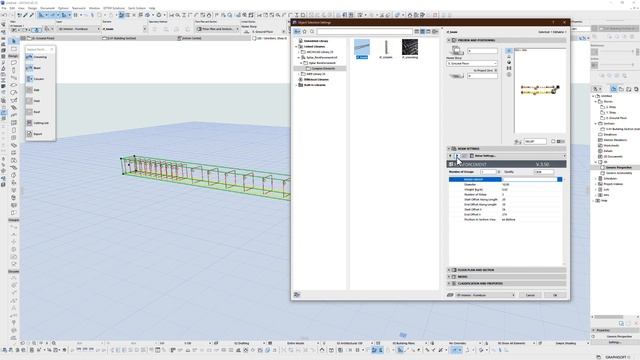Switch to the S-01 Building Section tab
This screenshot has width=640, height=360.
point(119,38)
